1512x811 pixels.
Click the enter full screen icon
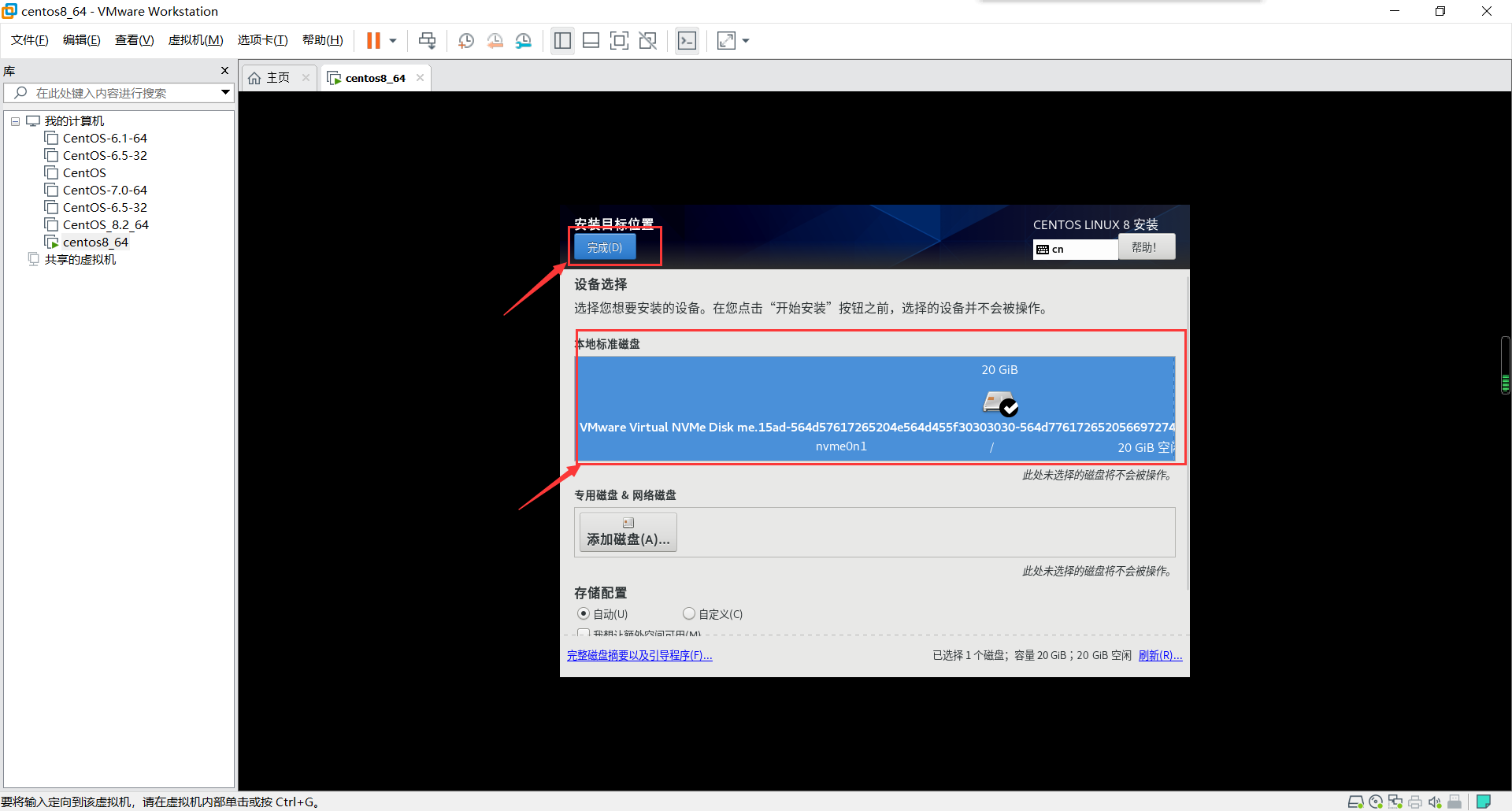tap(620, 40)
